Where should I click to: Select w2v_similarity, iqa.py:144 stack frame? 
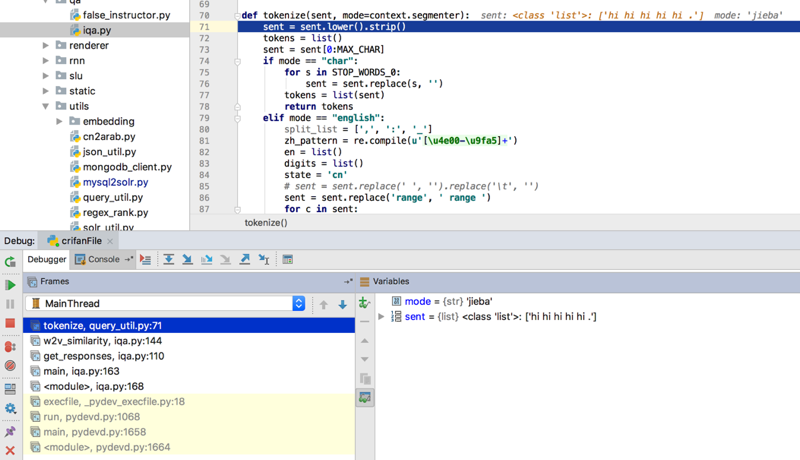coord(102,341)
